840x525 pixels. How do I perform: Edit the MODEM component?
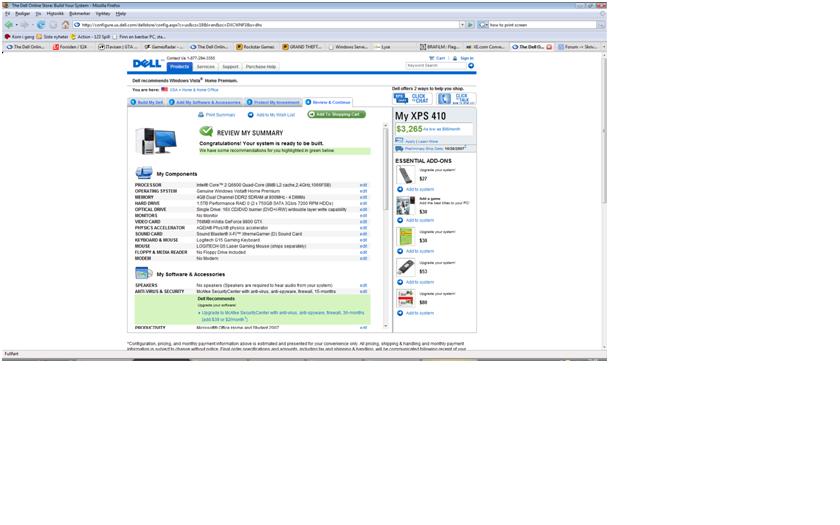click(363, 259)
